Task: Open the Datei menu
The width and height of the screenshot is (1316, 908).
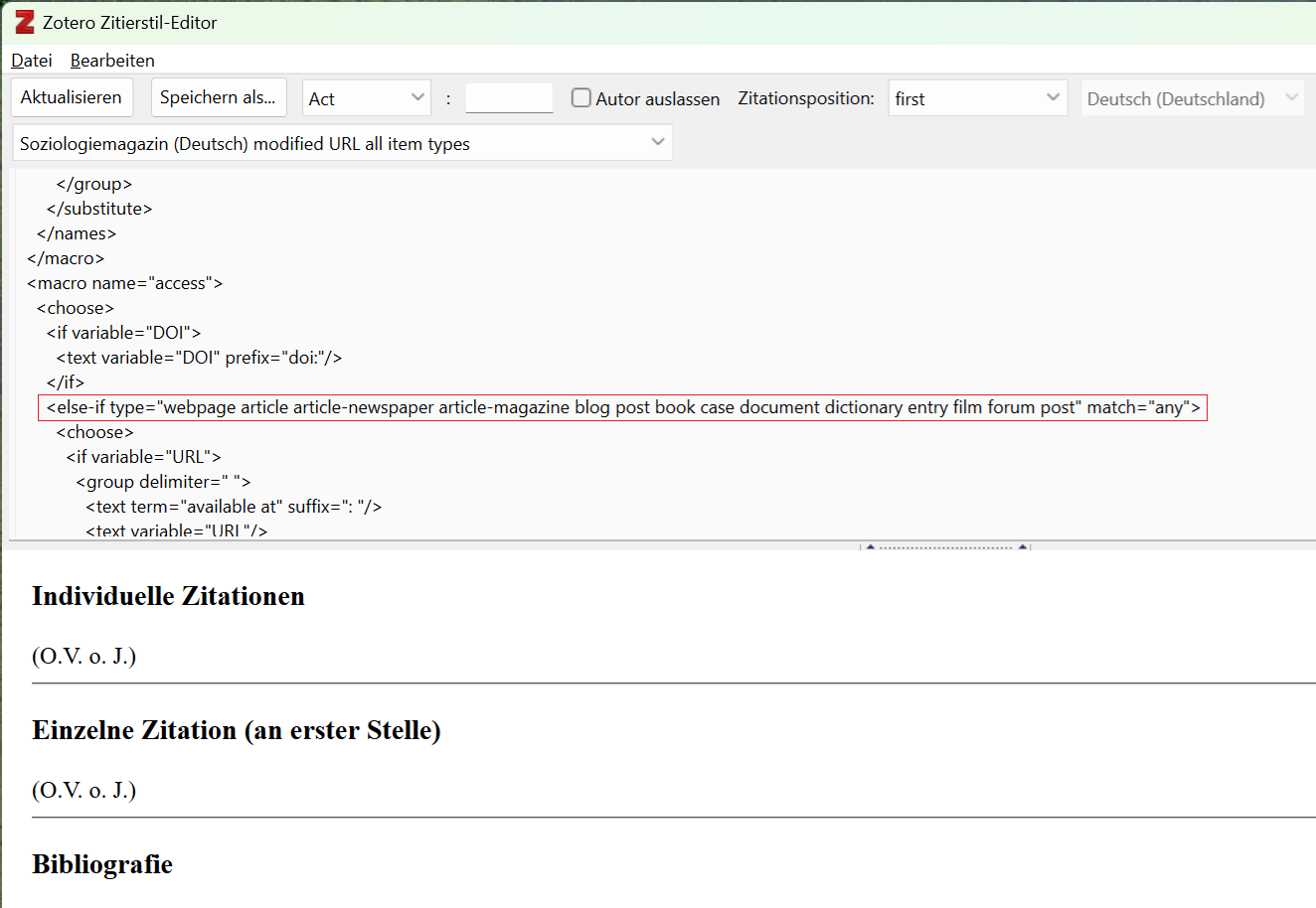Action: click(x=32, y=61)
